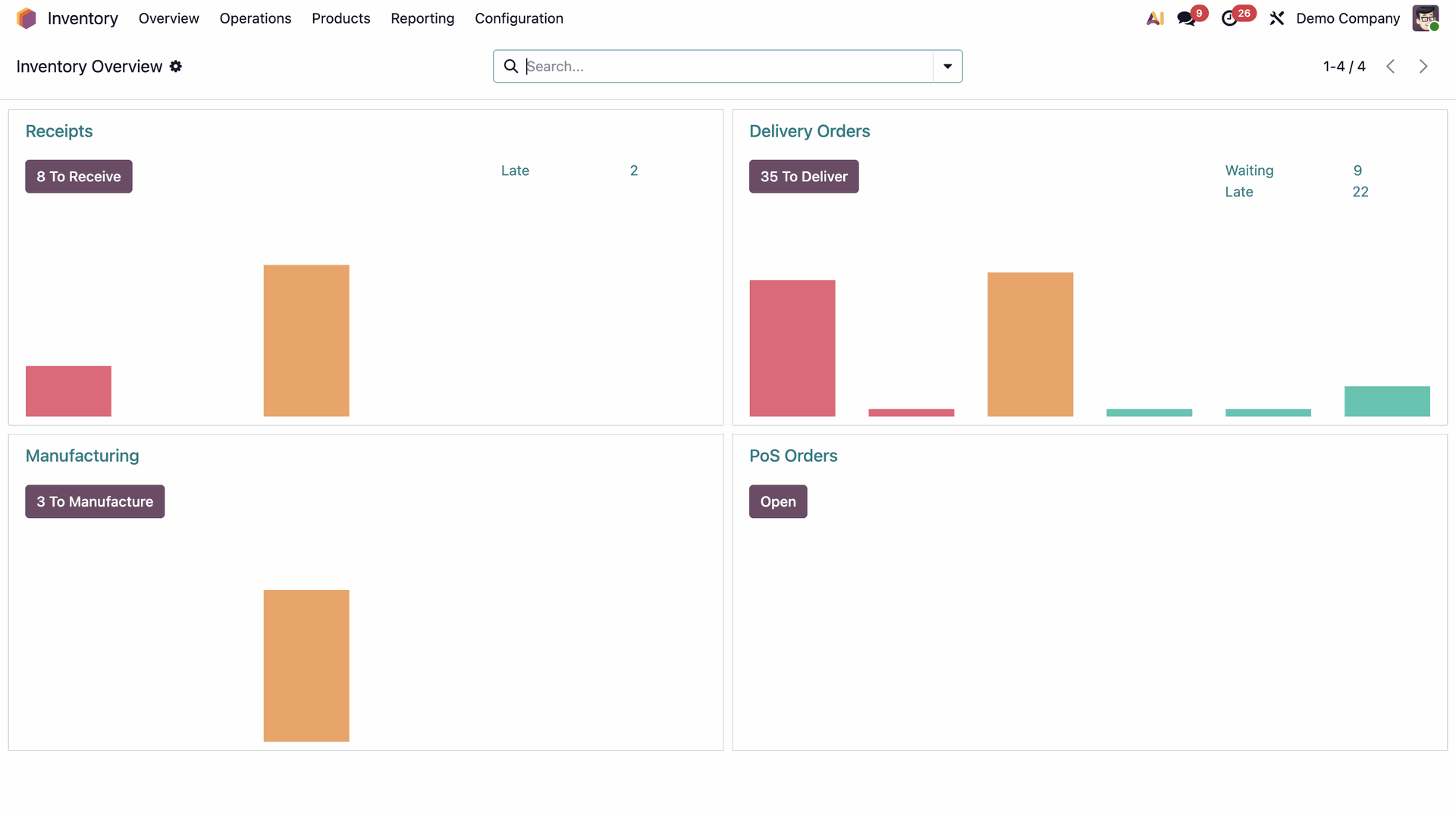Click the 35 To Deliver button
1456x816 pixels.
pos(804,177)
